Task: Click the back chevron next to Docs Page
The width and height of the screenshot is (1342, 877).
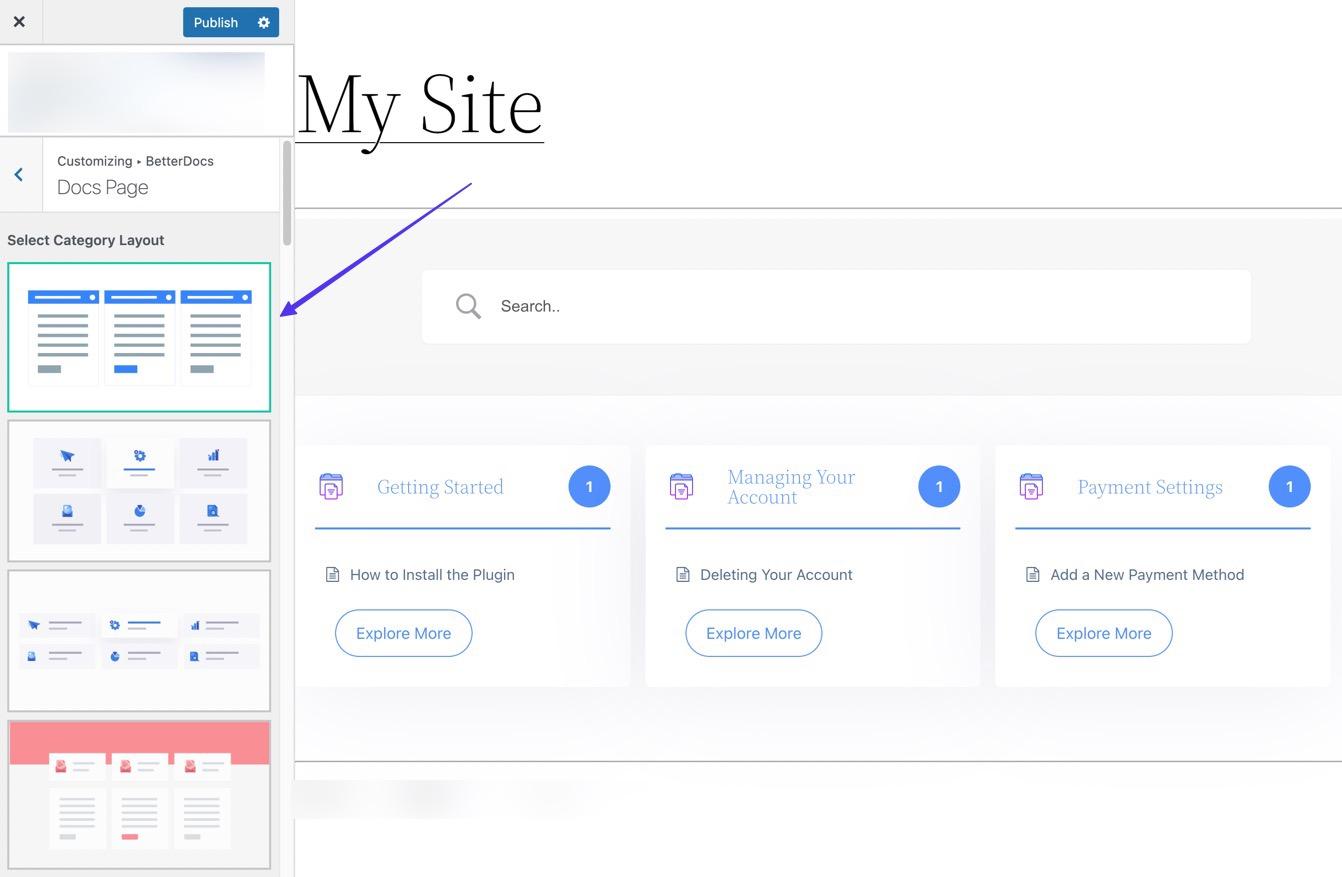Action: point(18,172)
